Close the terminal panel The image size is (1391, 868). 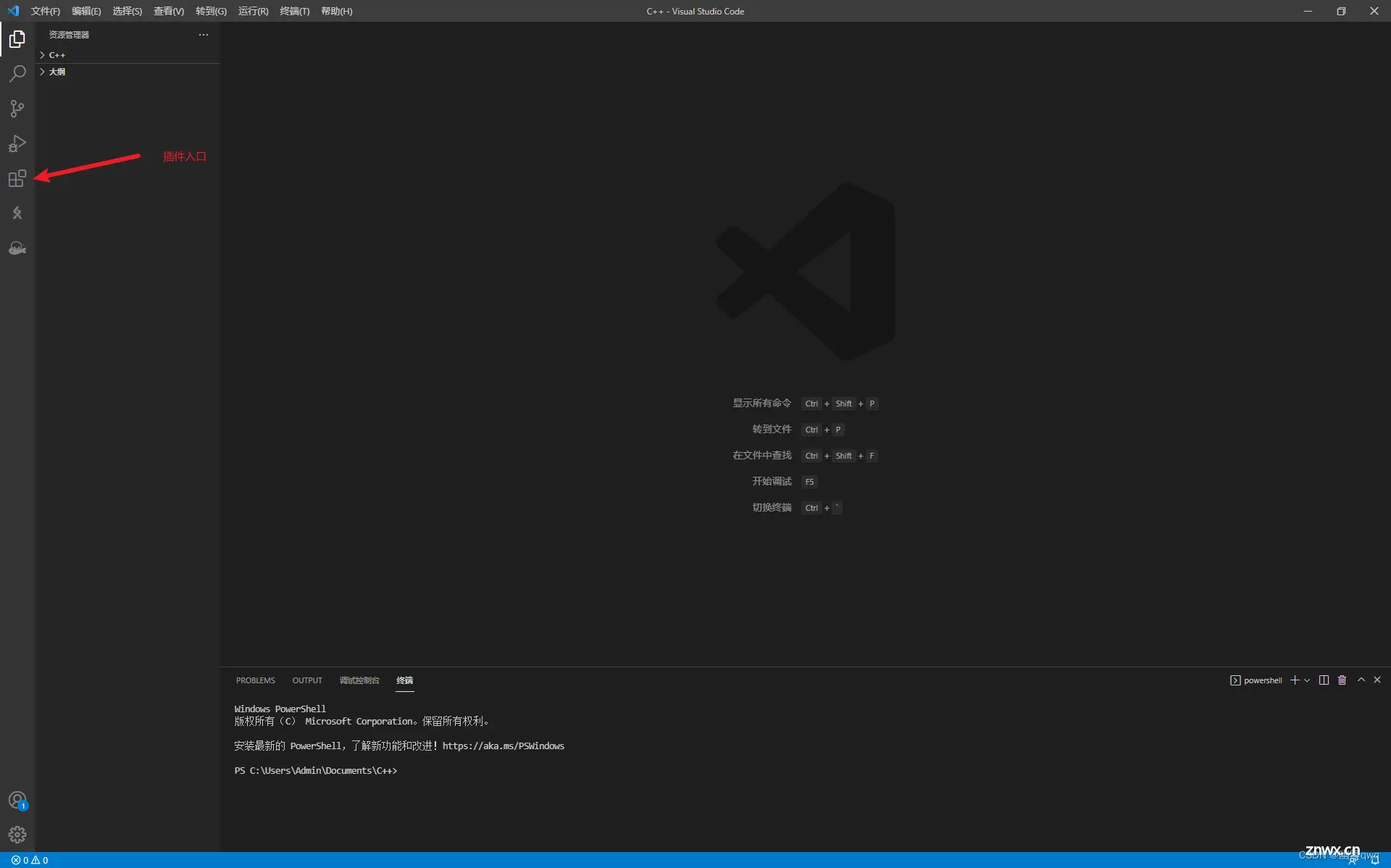(x=1377, y=680)
